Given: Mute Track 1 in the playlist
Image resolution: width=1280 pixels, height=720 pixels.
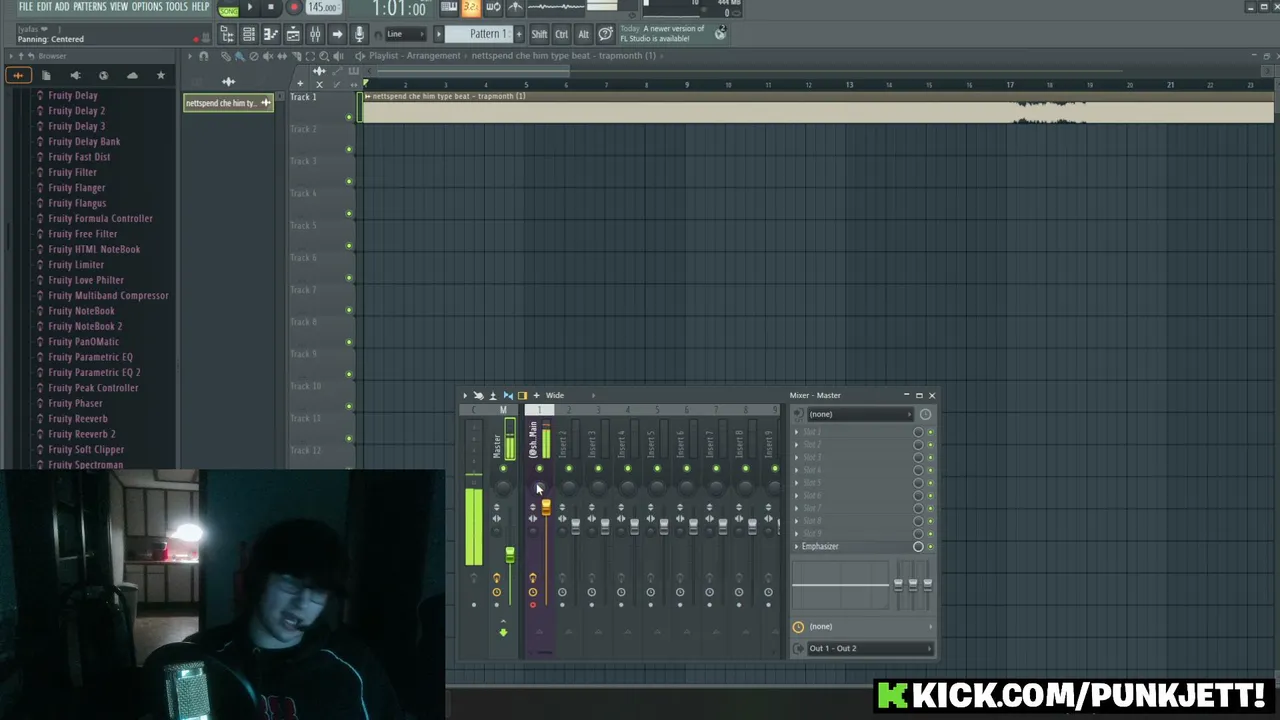Looking at the screenshot, I should [x=349, y=117].
